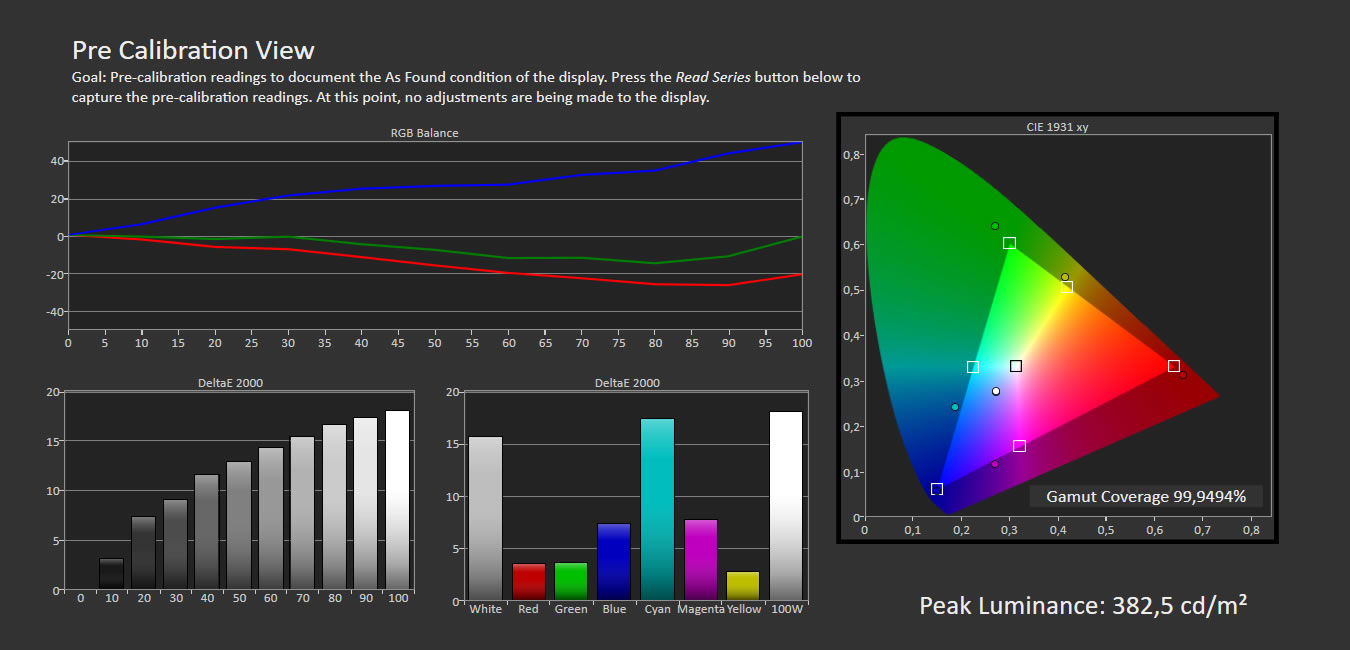1350x650 pixels.
Task: Click the black-outlined white target square in CIE chart
Action: tap(1016, 366)
